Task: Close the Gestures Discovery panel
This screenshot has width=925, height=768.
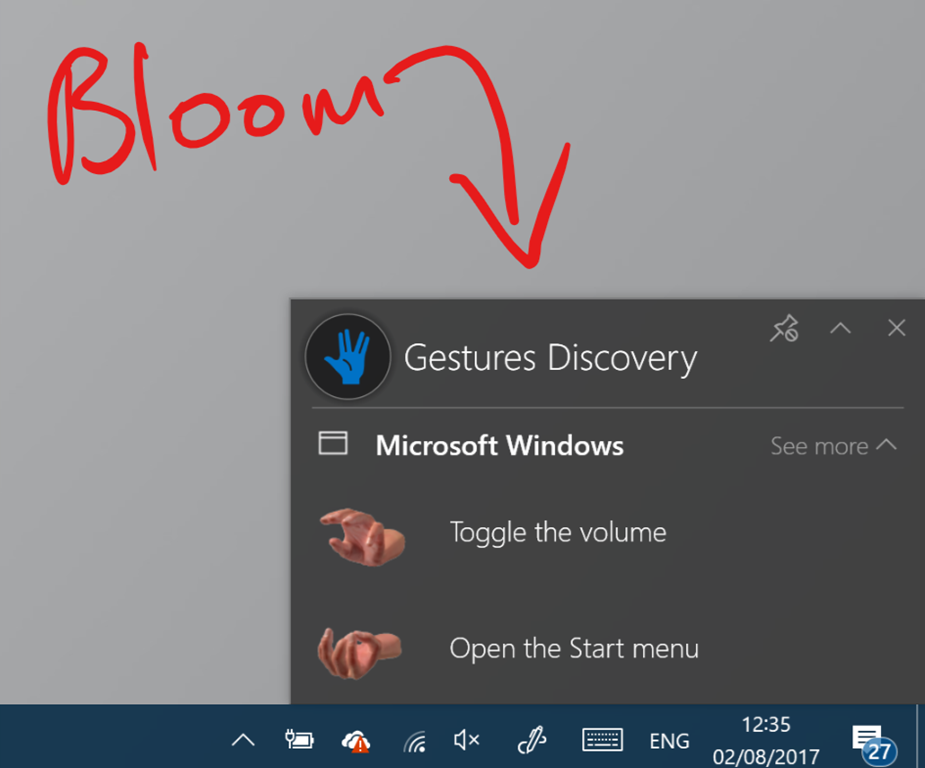Action: pos(897,328)
